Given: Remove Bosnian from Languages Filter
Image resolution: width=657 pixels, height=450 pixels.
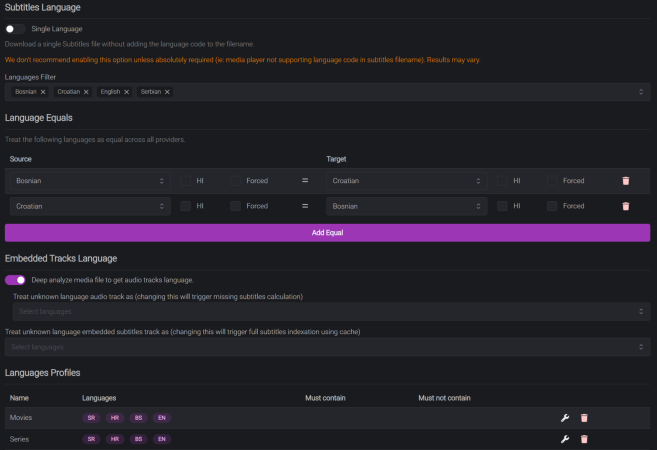Looking at the screenshot, I should pos(43,92).
